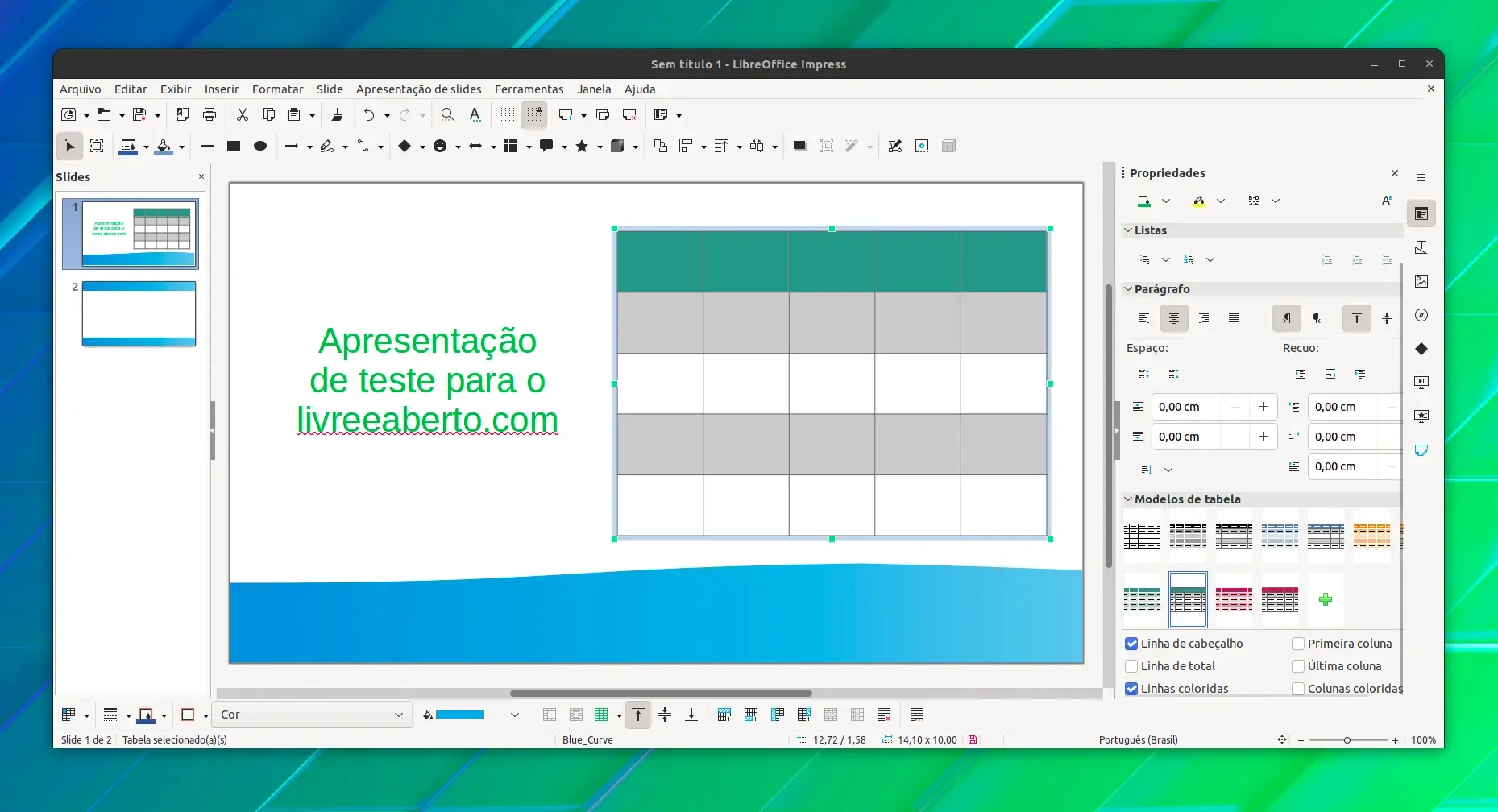Image resolution: width=1498 pixels, height=812 pixels.
Task: Open the Apresentação de slides menu
Action: tap(419, 89)
